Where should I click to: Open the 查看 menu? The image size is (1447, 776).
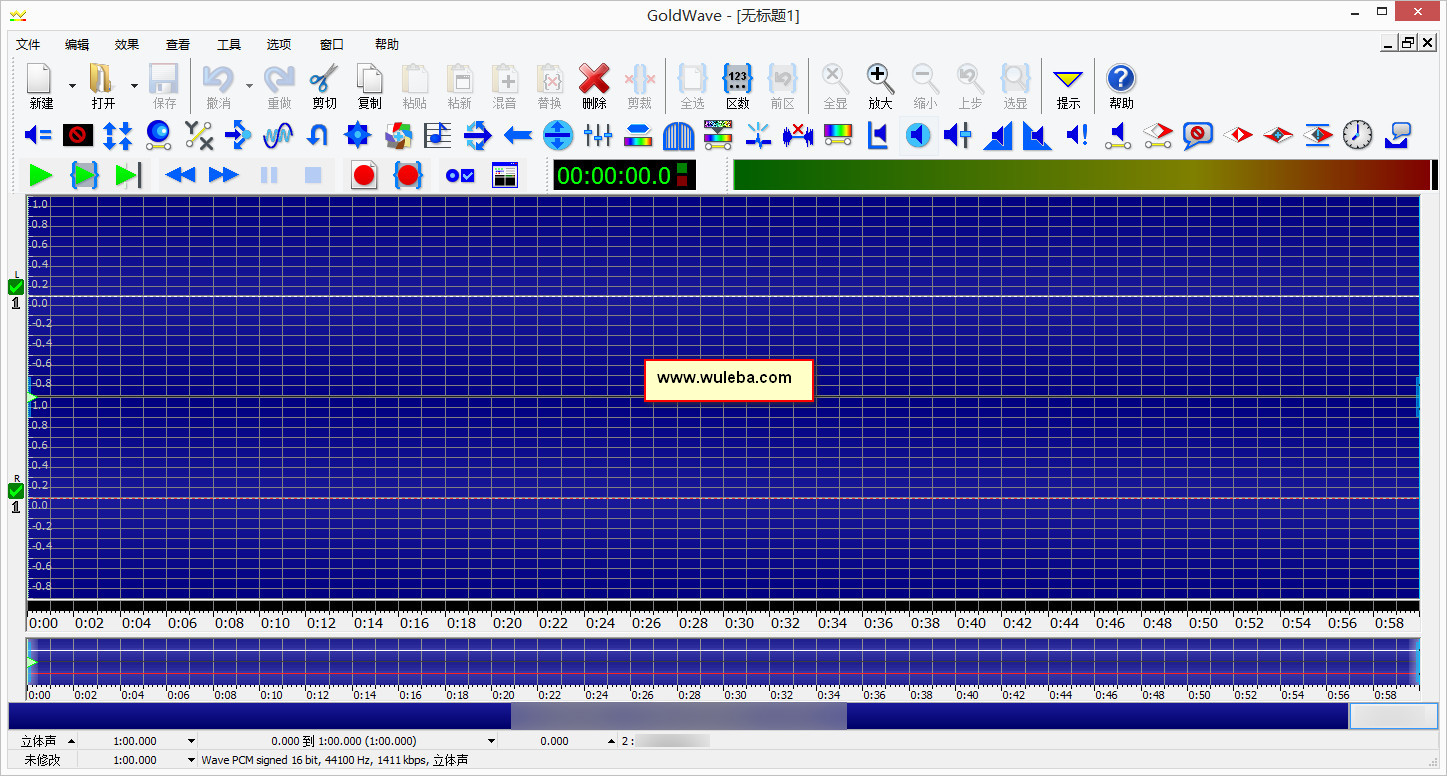[178, 44]
